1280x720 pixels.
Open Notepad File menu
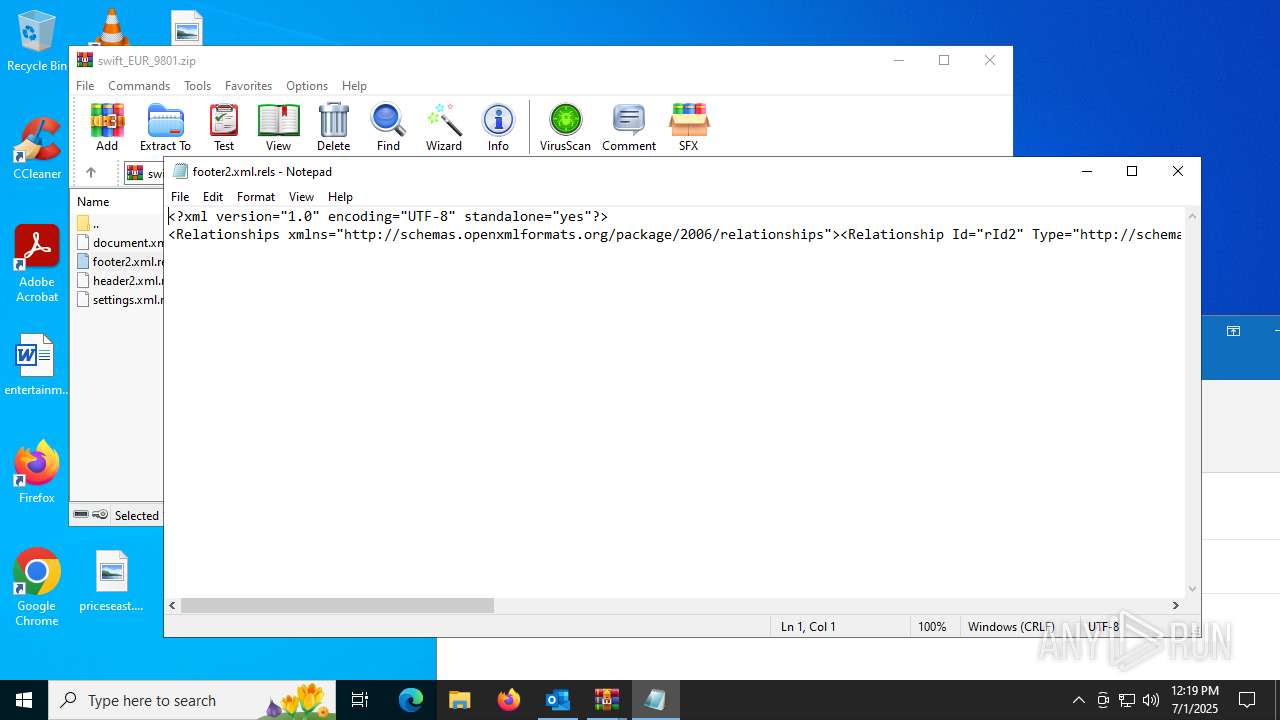(180, 197)
